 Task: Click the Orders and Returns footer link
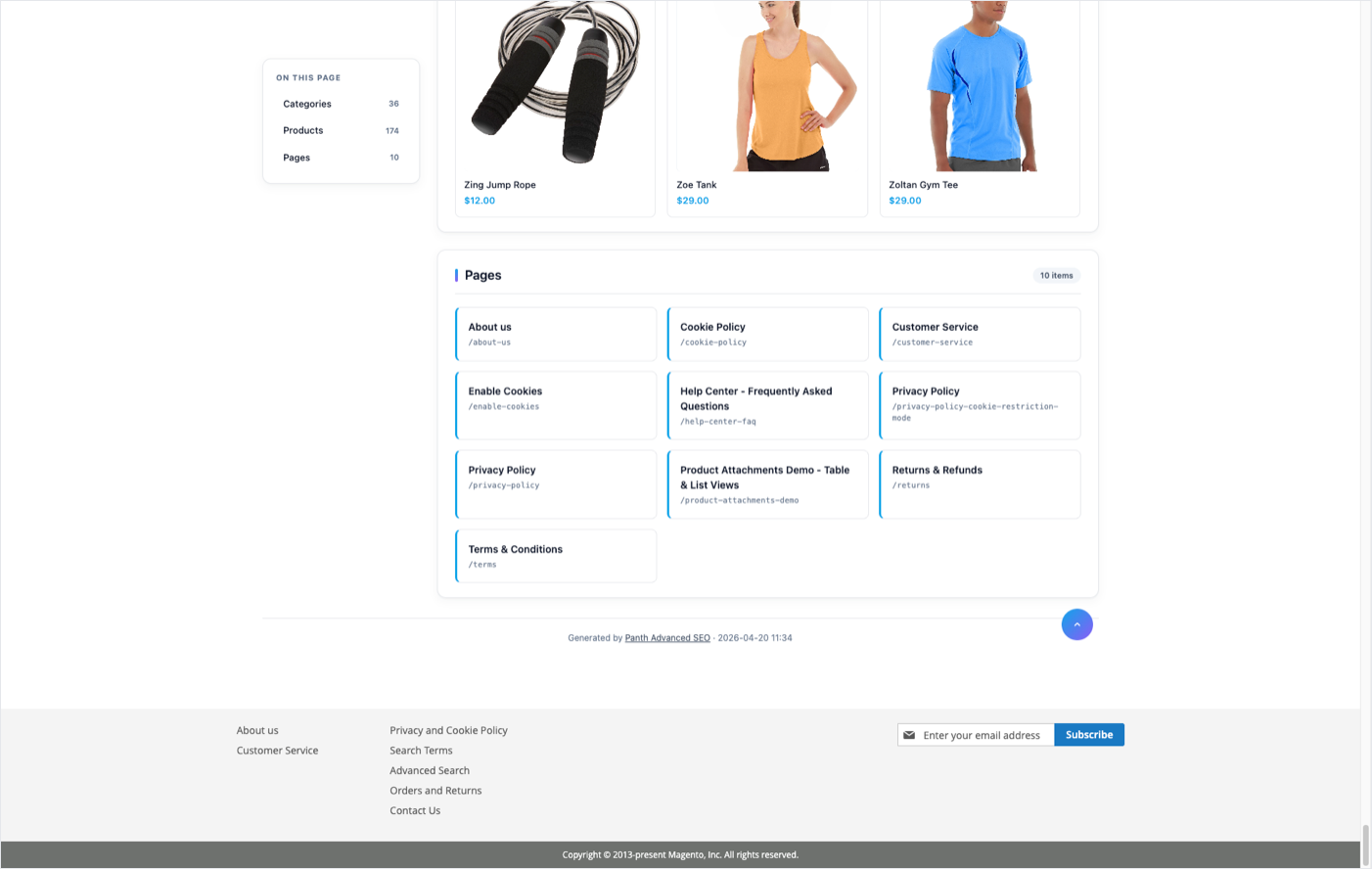click(435, 790)
